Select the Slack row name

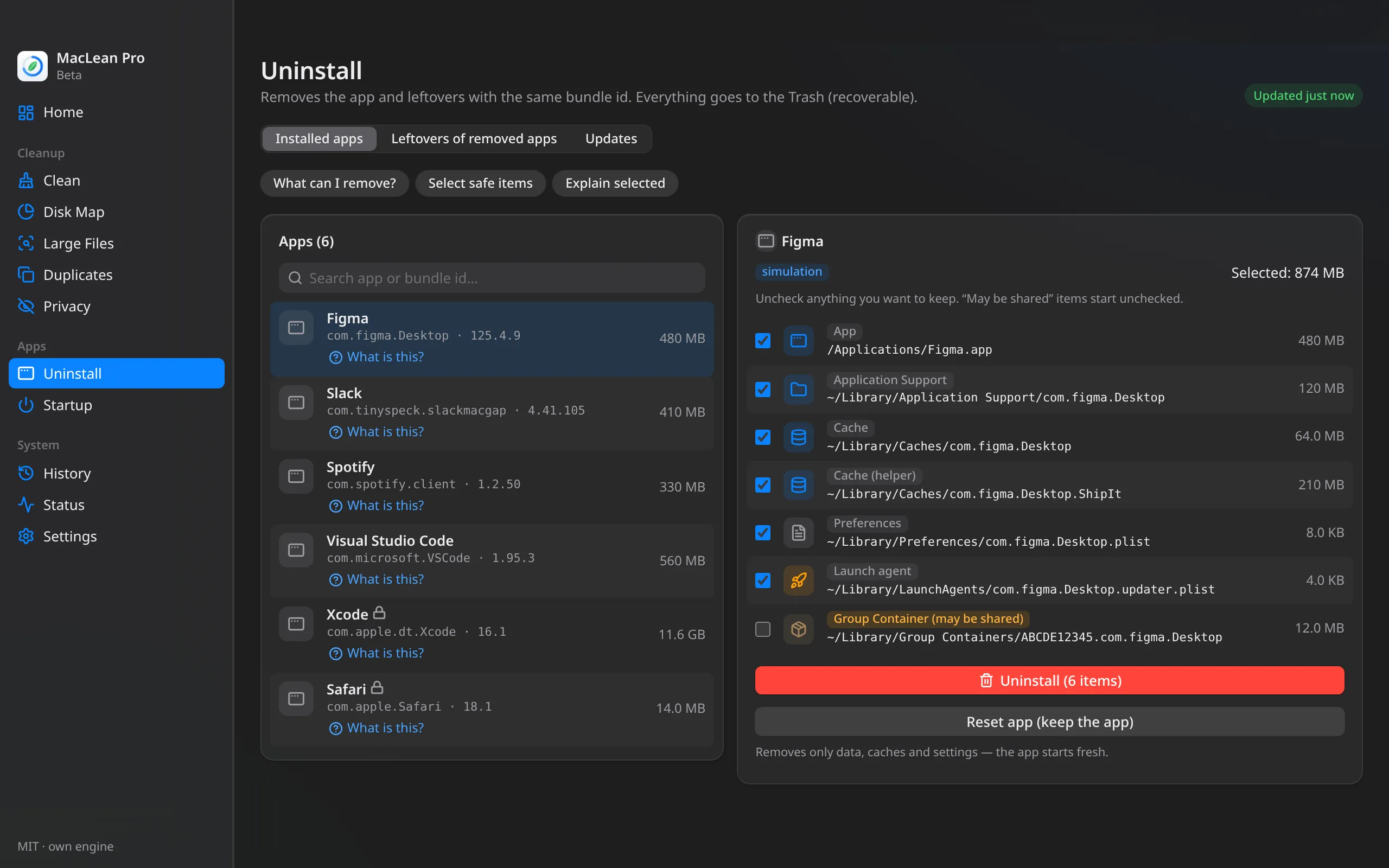tap(345, 393)
